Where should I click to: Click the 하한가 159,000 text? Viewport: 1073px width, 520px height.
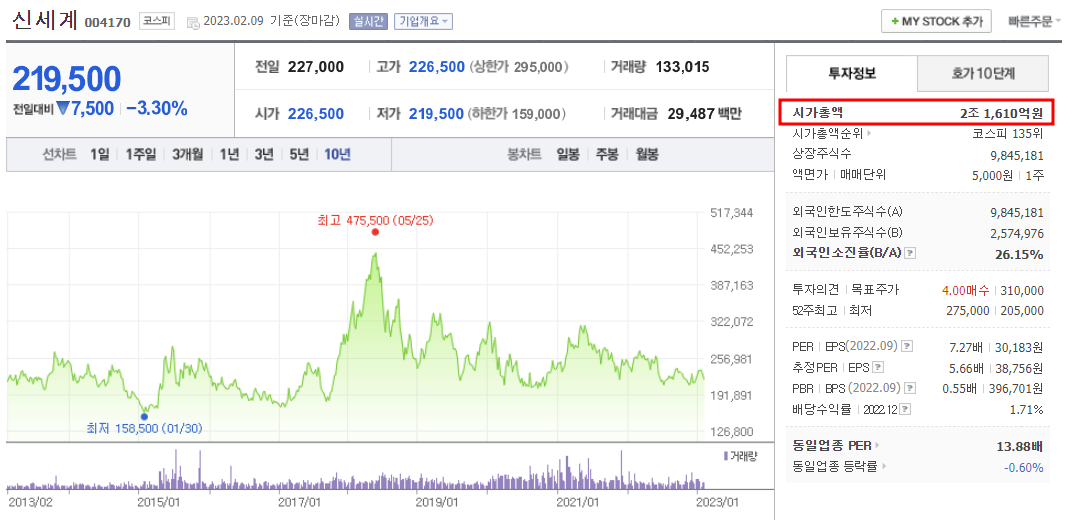pyautogui.click(x=518, y=114)
